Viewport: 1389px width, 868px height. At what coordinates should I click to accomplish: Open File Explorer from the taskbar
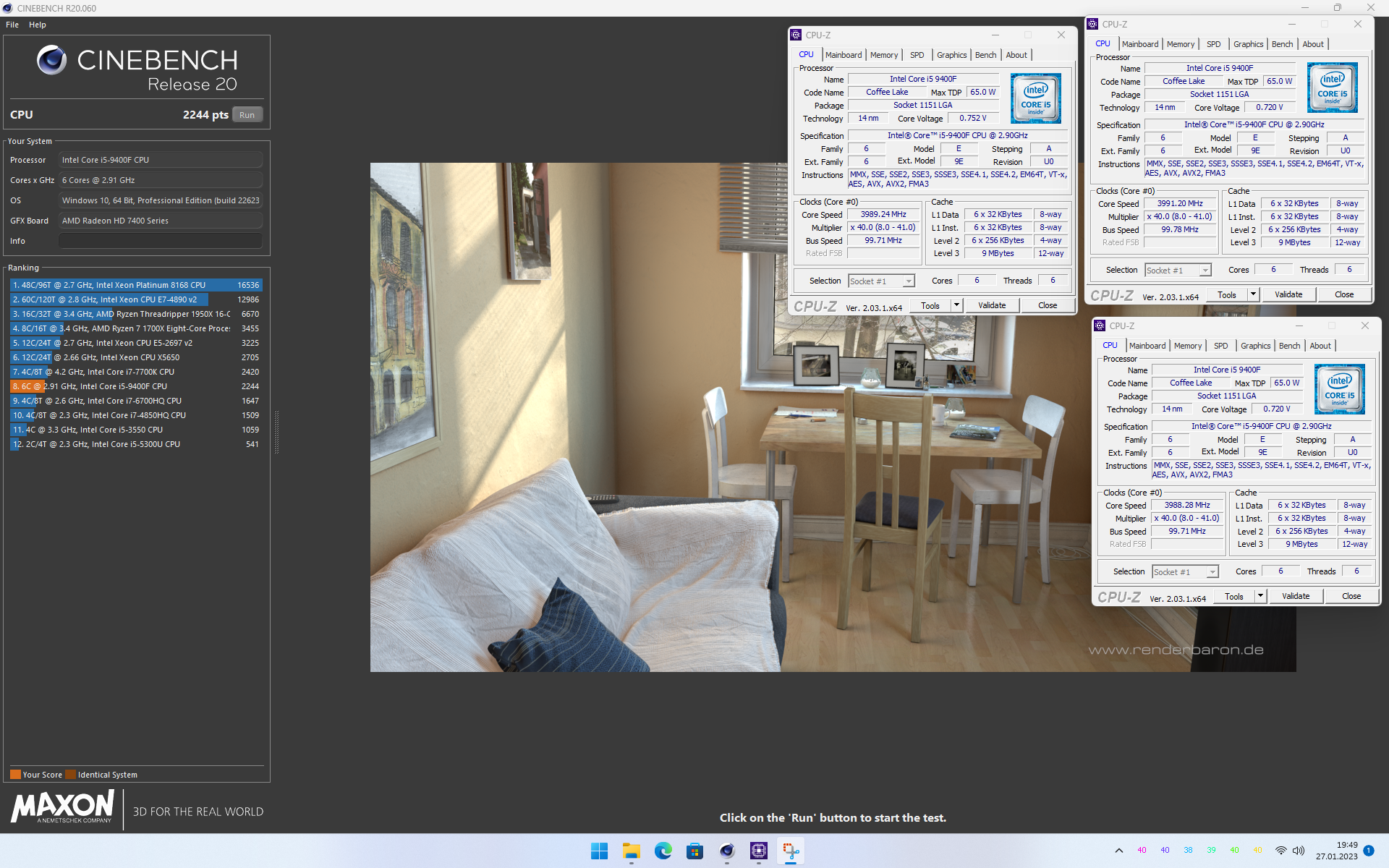632,851
